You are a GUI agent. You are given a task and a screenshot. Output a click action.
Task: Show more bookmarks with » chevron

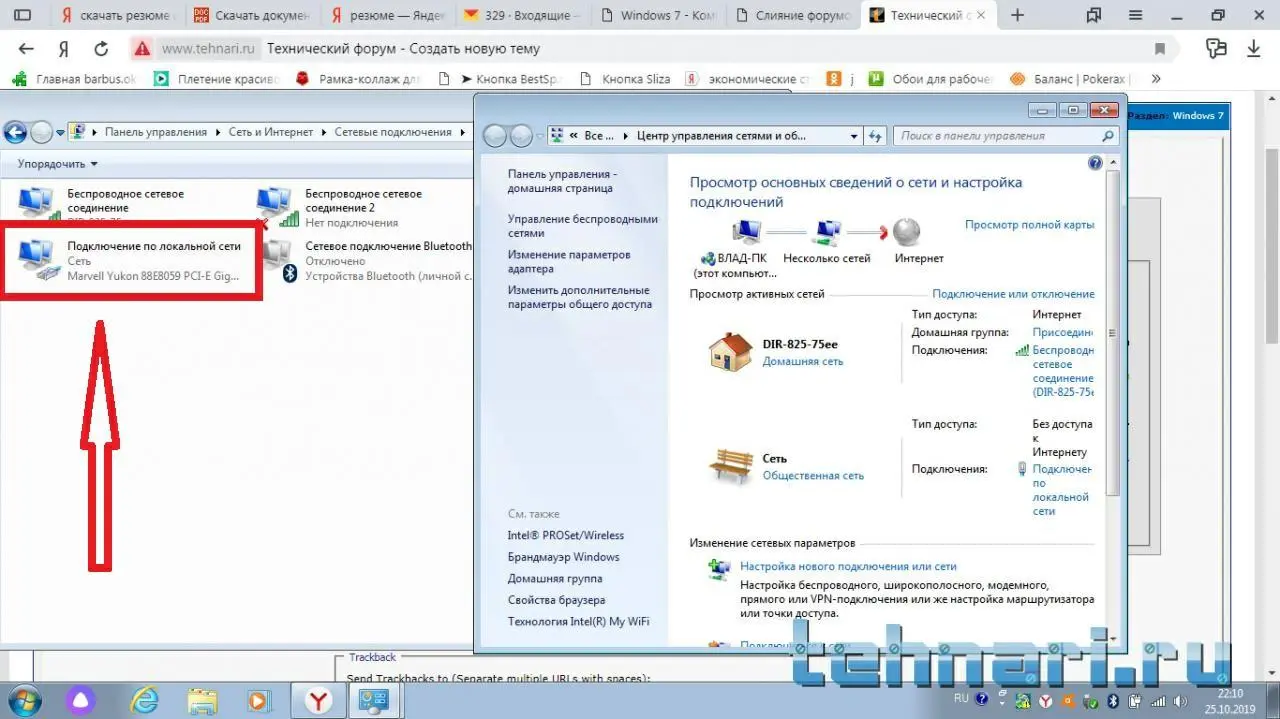coord(1157,78)
